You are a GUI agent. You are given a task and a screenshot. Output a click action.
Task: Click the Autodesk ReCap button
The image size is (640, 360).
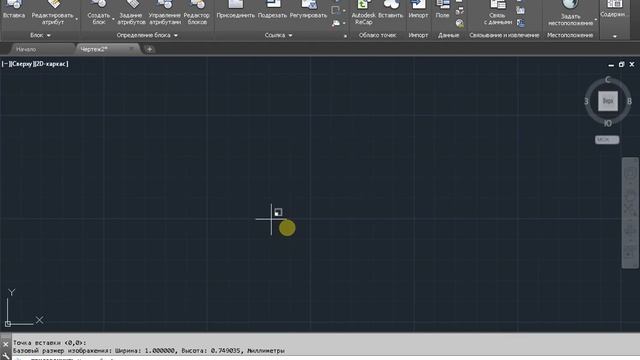click(x=363, y=12)
